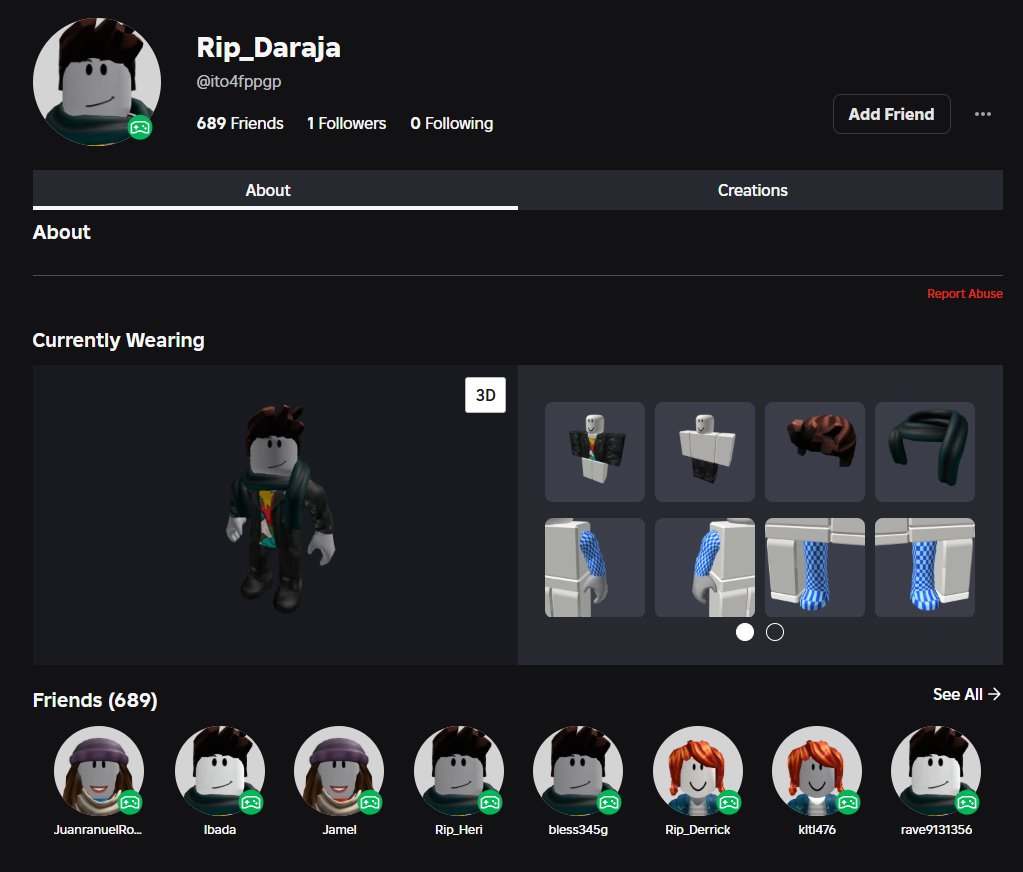Open bless345g friend avatar
The width and height of the screenshot is (1023, 872).
point(578,771)
